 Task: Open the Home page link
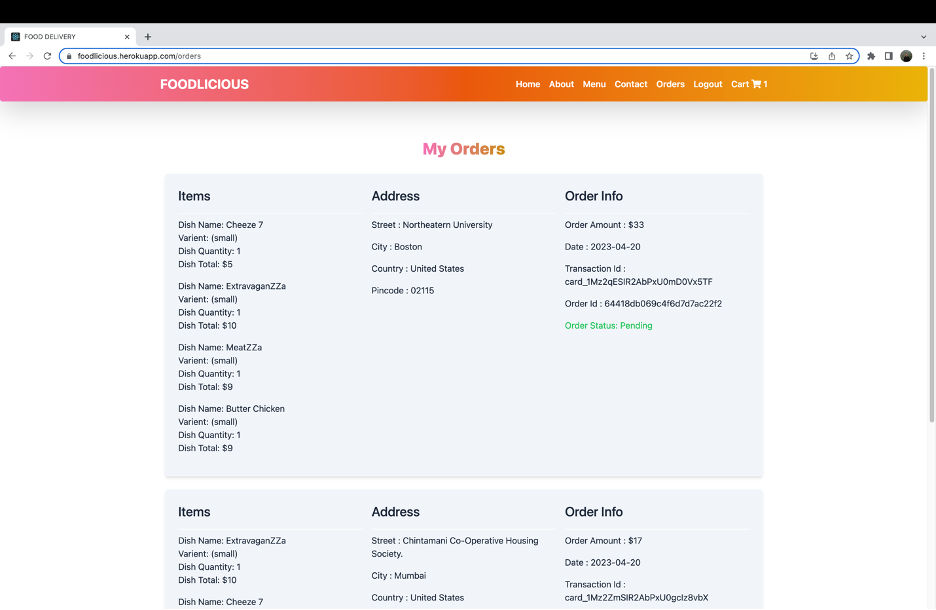click(528, 84)
